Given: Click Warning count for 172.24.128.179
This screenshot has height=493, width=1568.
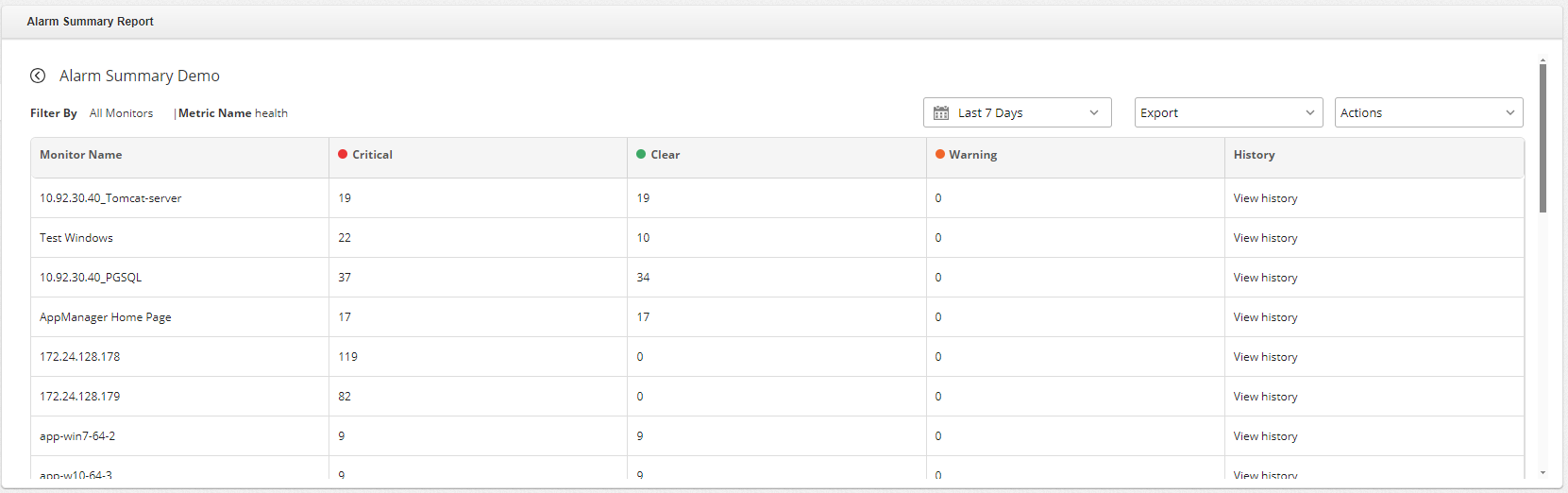Looking at the screenshot, I should tap(938, 397).
